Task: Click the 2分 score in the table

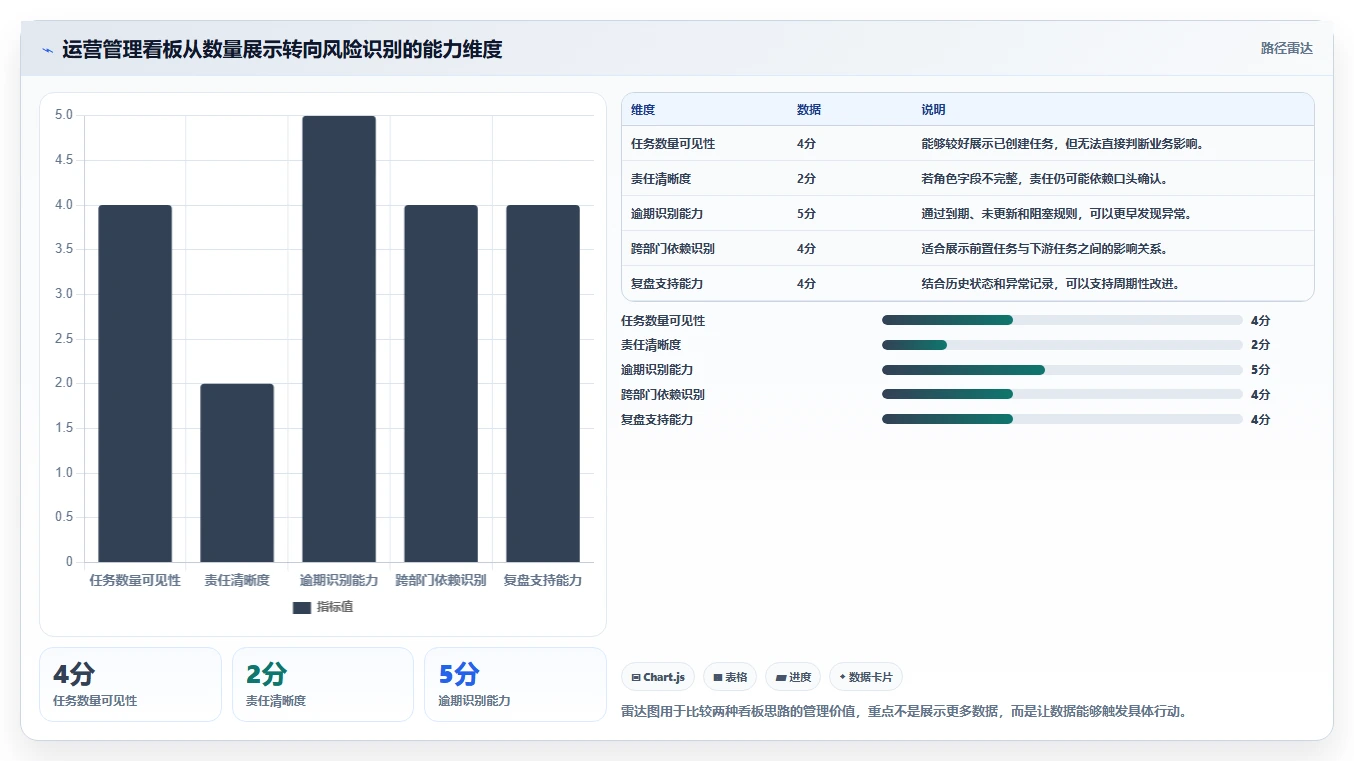Action: point(806,179)
